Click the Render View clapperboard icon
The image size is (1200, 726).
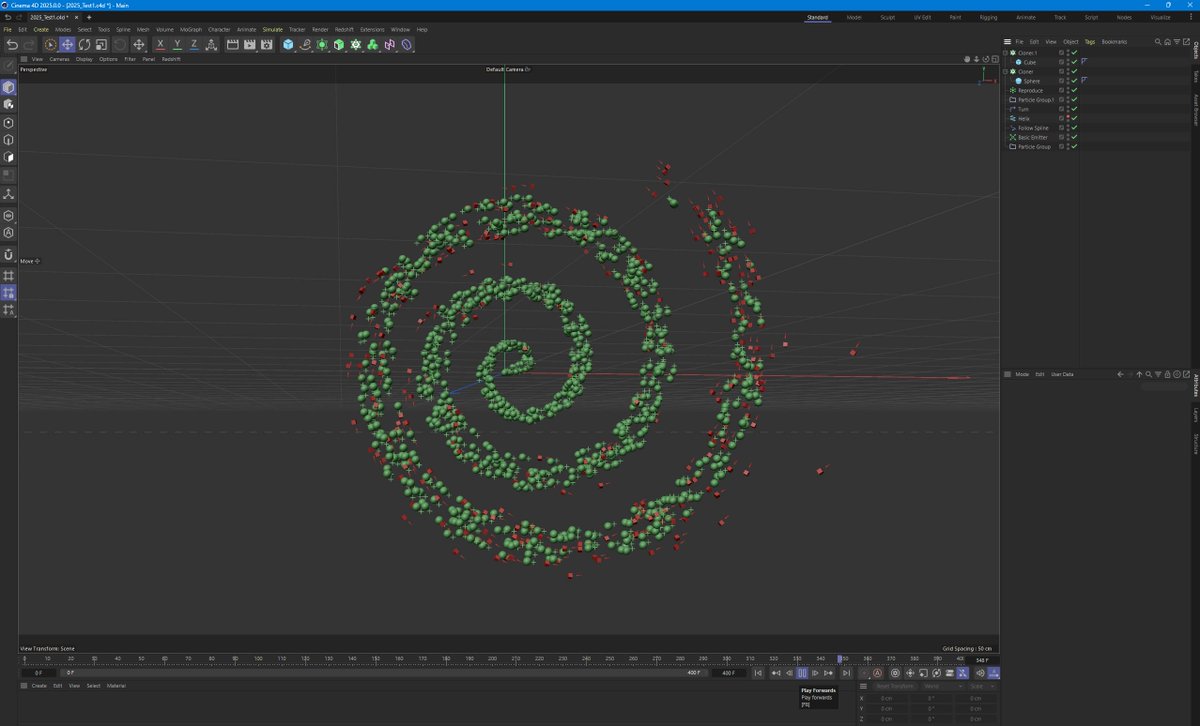pyautogui.click(x=233, y=45)
